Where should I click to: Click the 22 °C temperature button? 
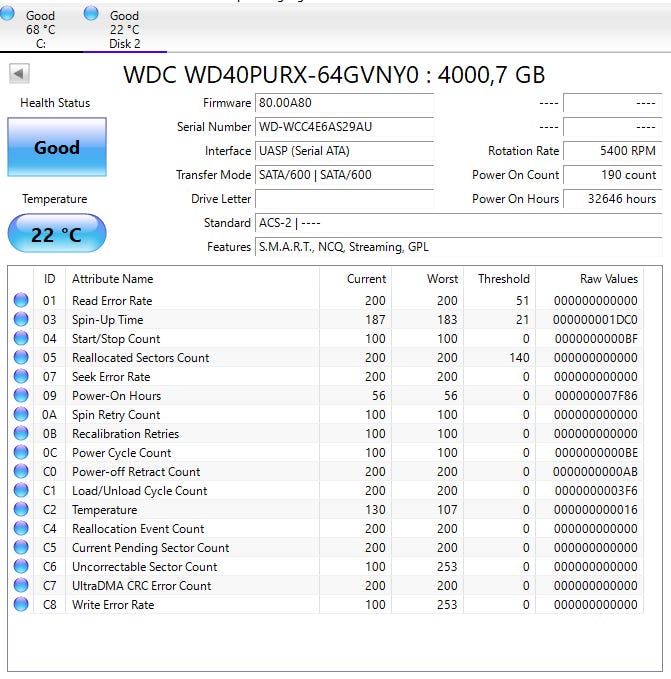56,234
